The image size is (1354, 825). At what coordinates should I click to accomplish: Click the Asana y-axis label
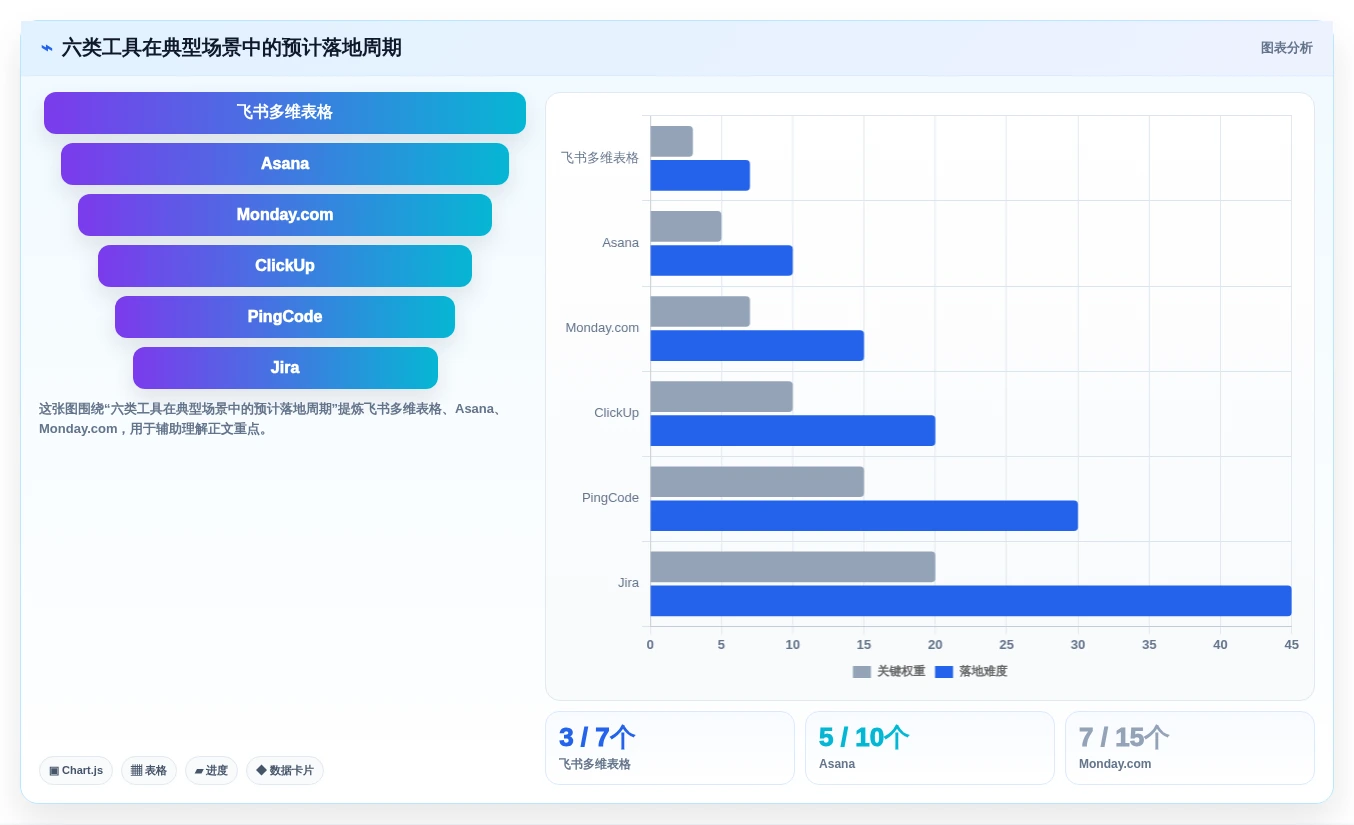click(x=620, y=243)
